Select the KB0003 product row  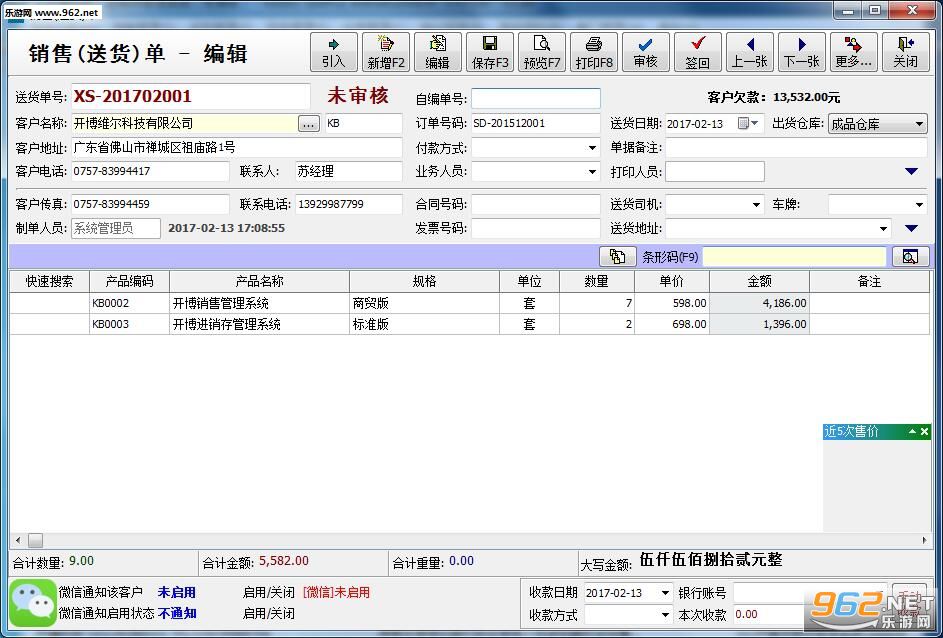click(x=469, y=324)
